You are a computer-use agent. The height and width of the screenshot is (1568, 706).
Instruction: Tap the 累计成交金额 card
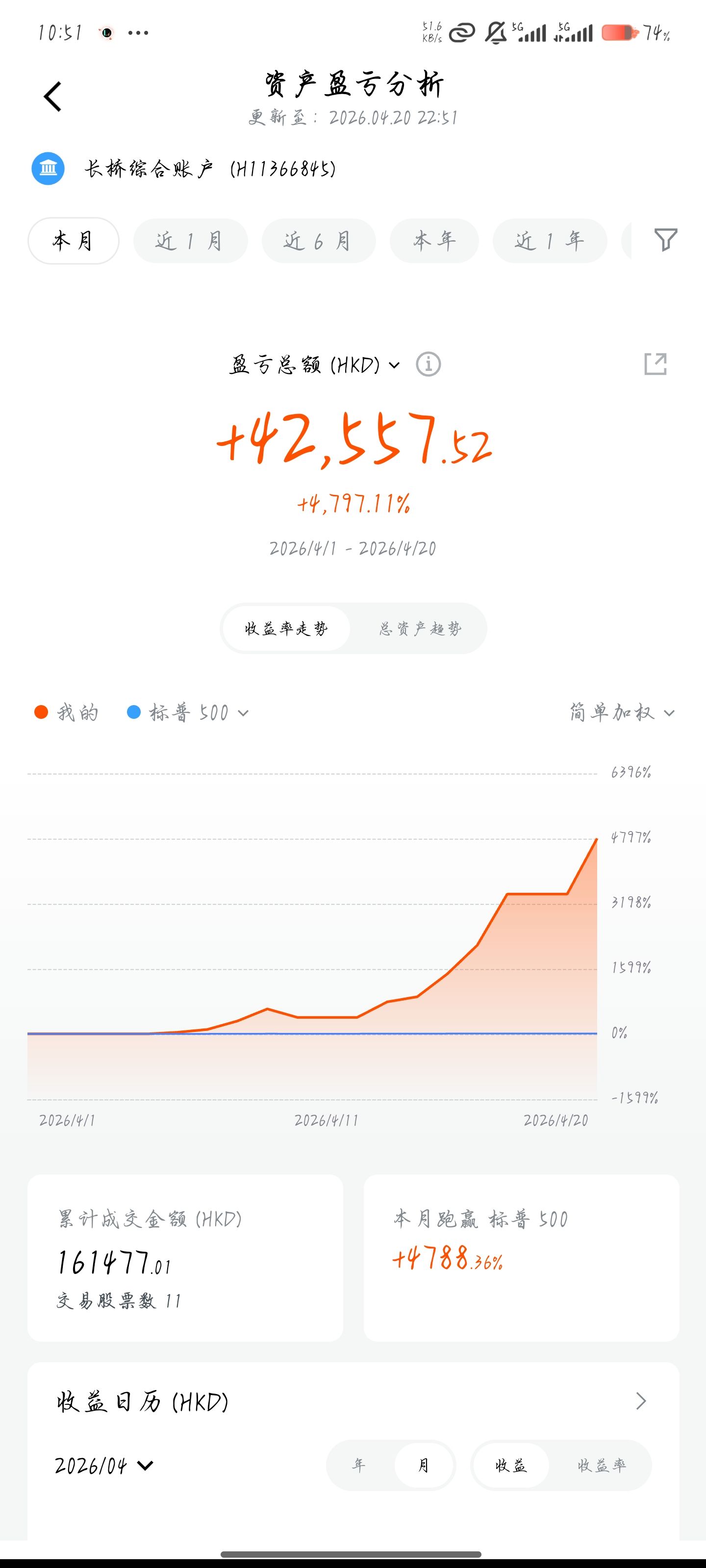185,1257
